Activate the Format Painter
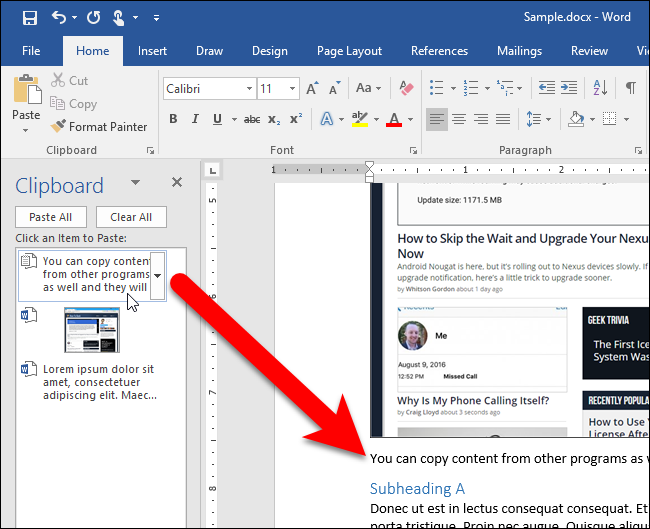The height and width of the screenshot is (529, 650). point(99,126)
